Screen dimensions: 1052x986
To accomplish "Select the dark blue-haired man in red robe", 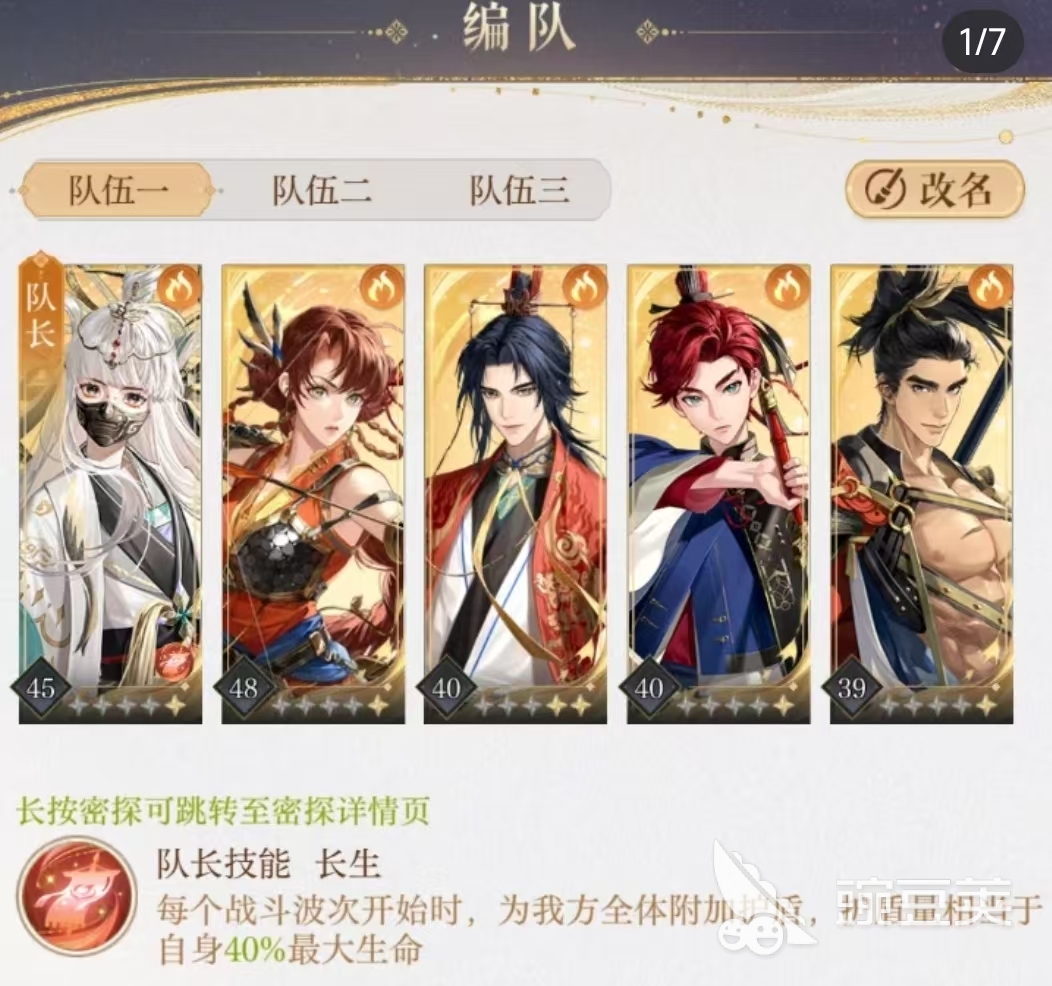I will tap(516, 494).
